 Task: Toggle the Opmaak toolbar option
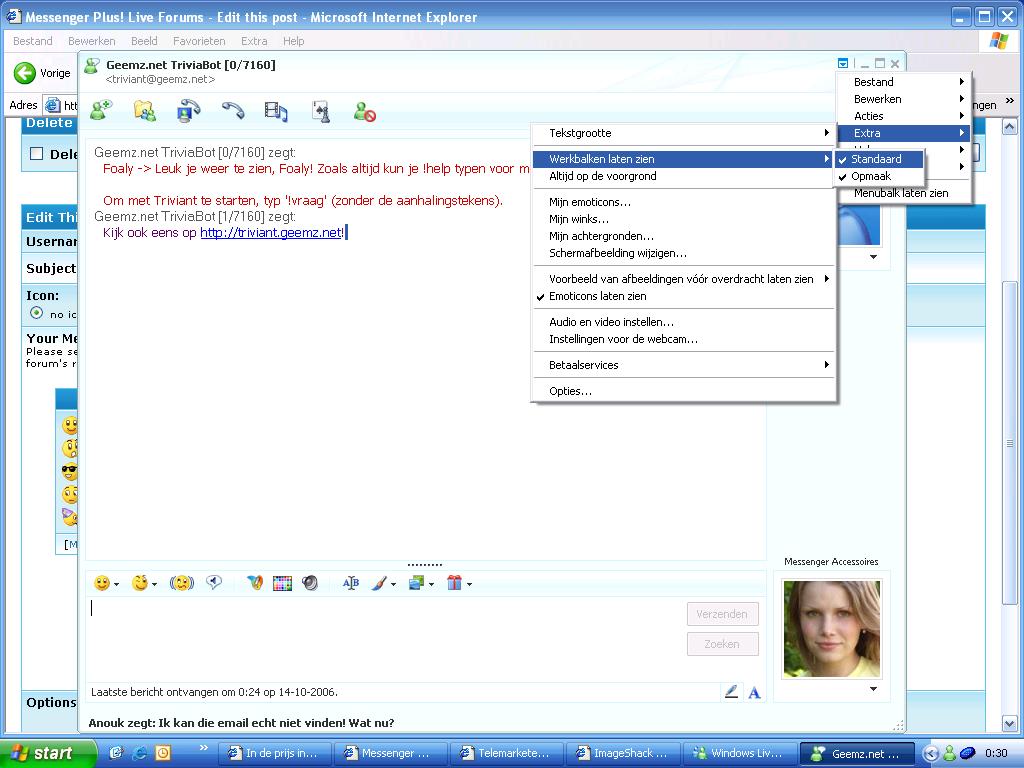pos(871,176)
